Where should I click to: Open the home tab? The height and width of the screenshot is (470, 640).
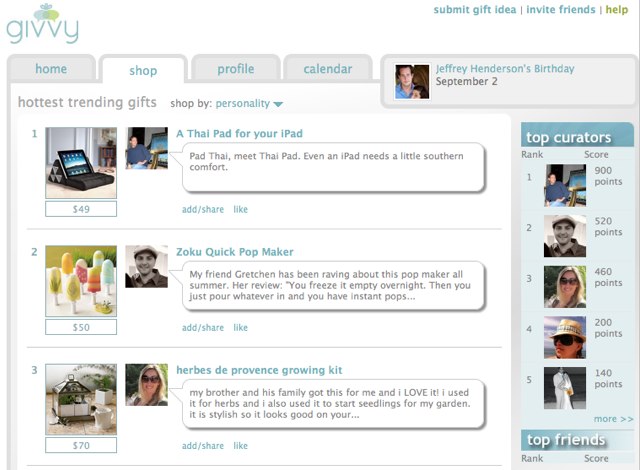51,69
